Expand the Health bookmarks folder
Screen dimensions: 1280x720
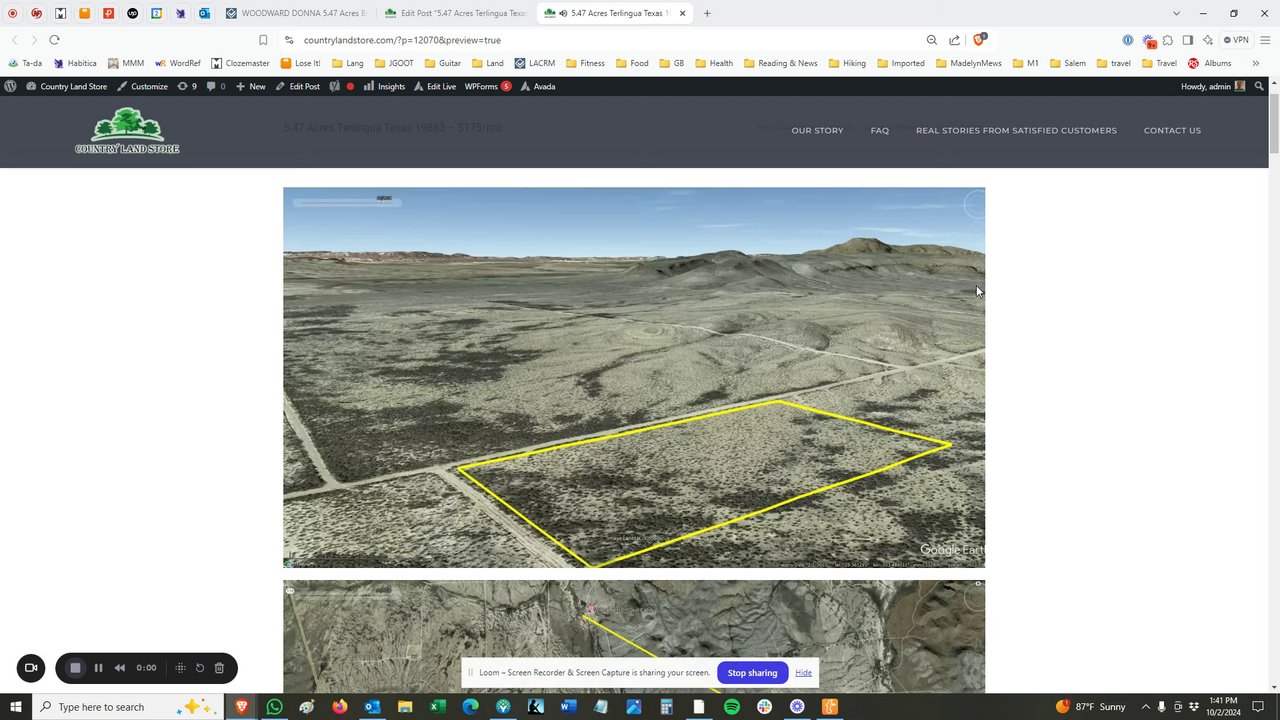click(x=714, y=63)
